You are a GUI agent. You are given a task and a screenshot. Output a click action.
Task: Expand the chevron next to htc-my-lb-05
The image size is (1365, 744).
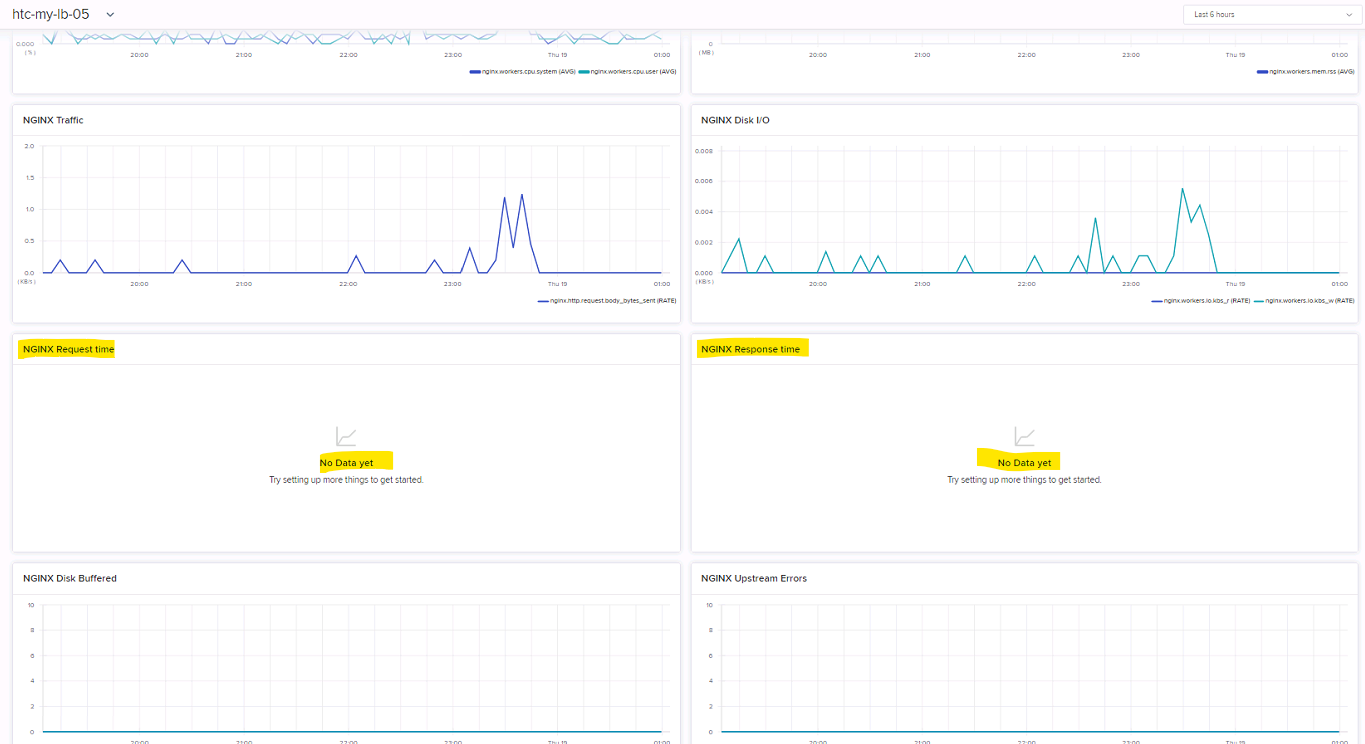pyautogui.click(x=110, y=14)
